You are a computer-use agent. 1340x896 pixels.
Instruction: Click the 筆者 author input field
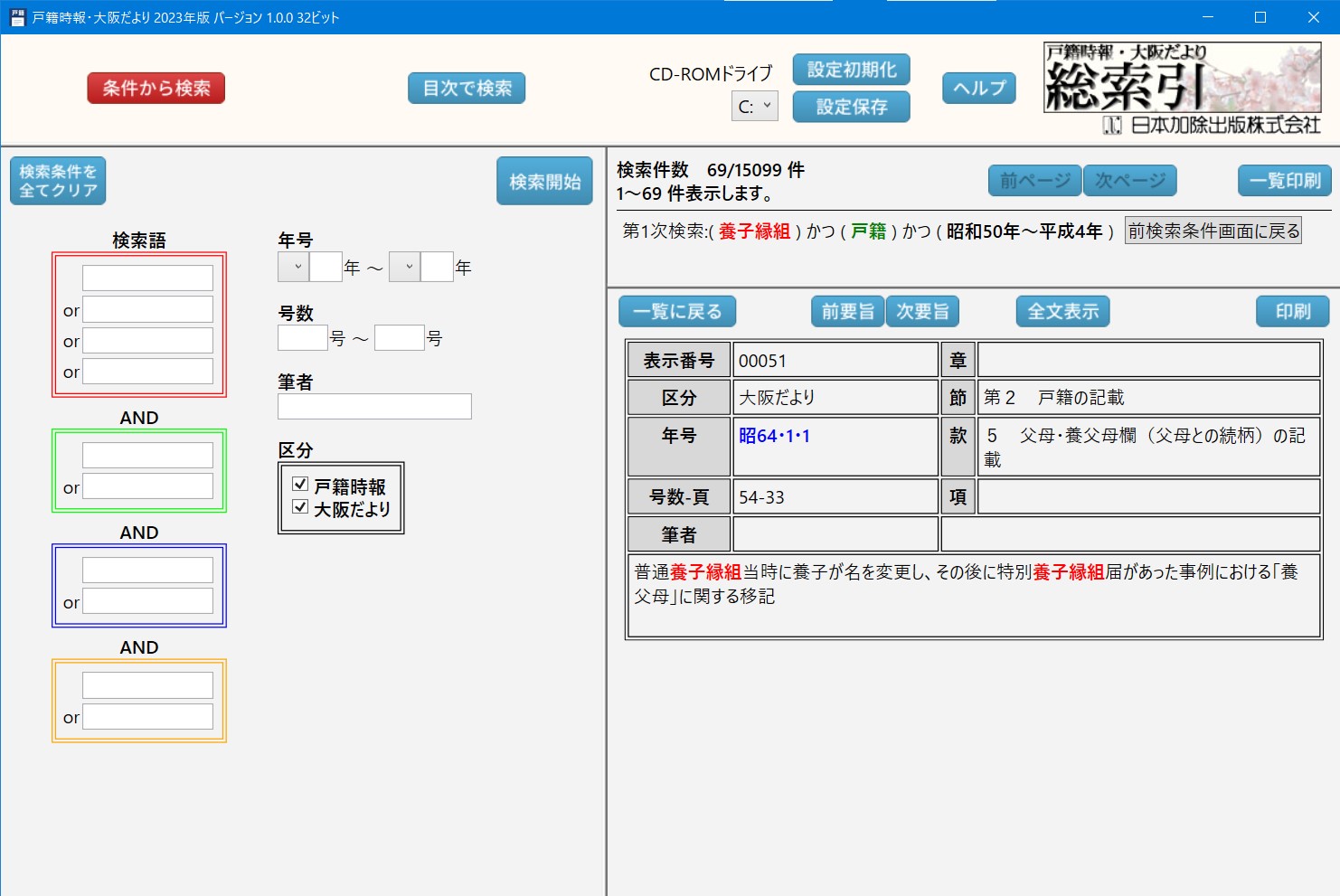pos(374,407)
